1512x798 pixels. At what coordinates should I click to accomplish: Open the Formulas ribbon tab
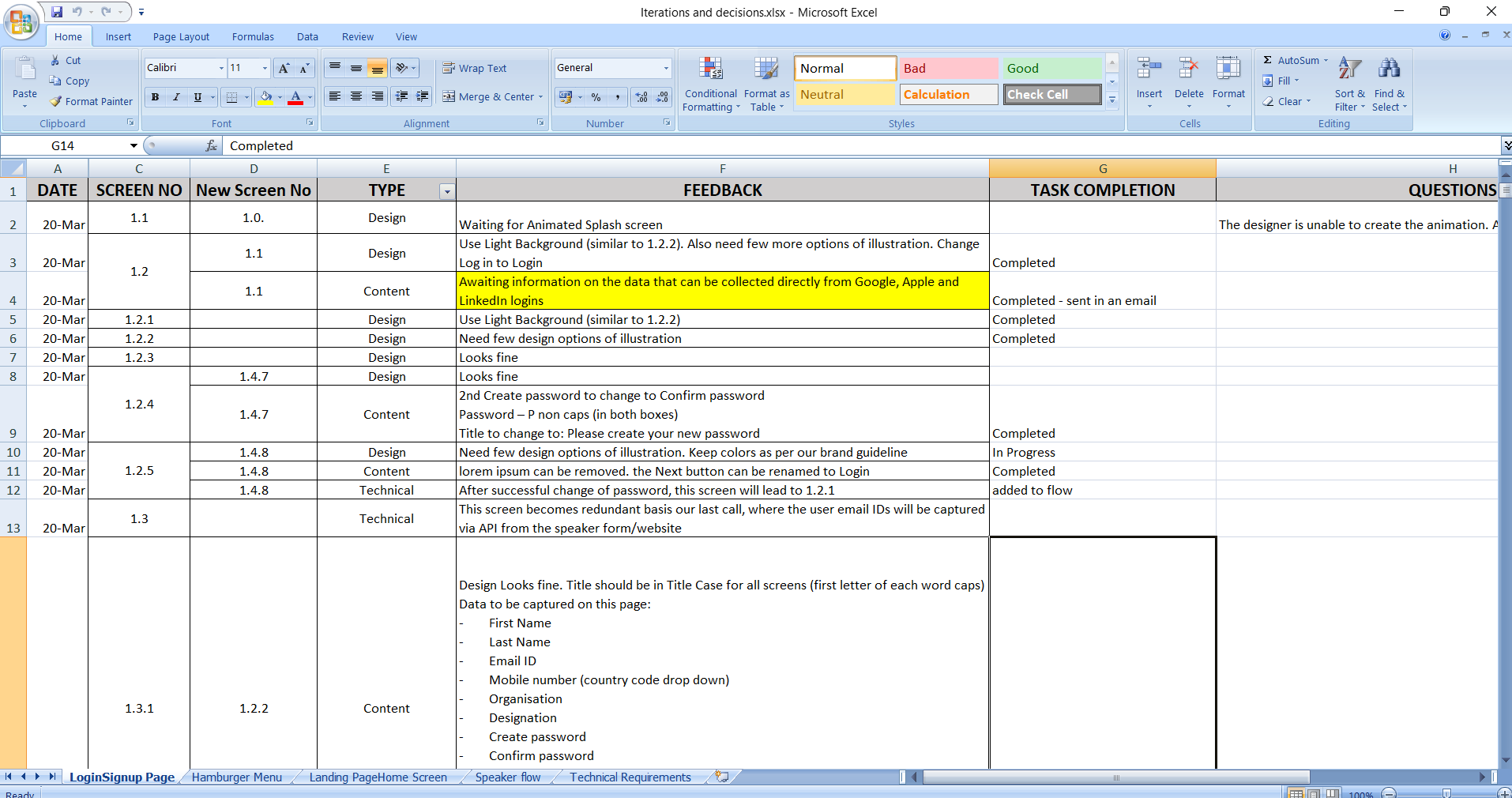pyautogui.click(x=253, y=36)
